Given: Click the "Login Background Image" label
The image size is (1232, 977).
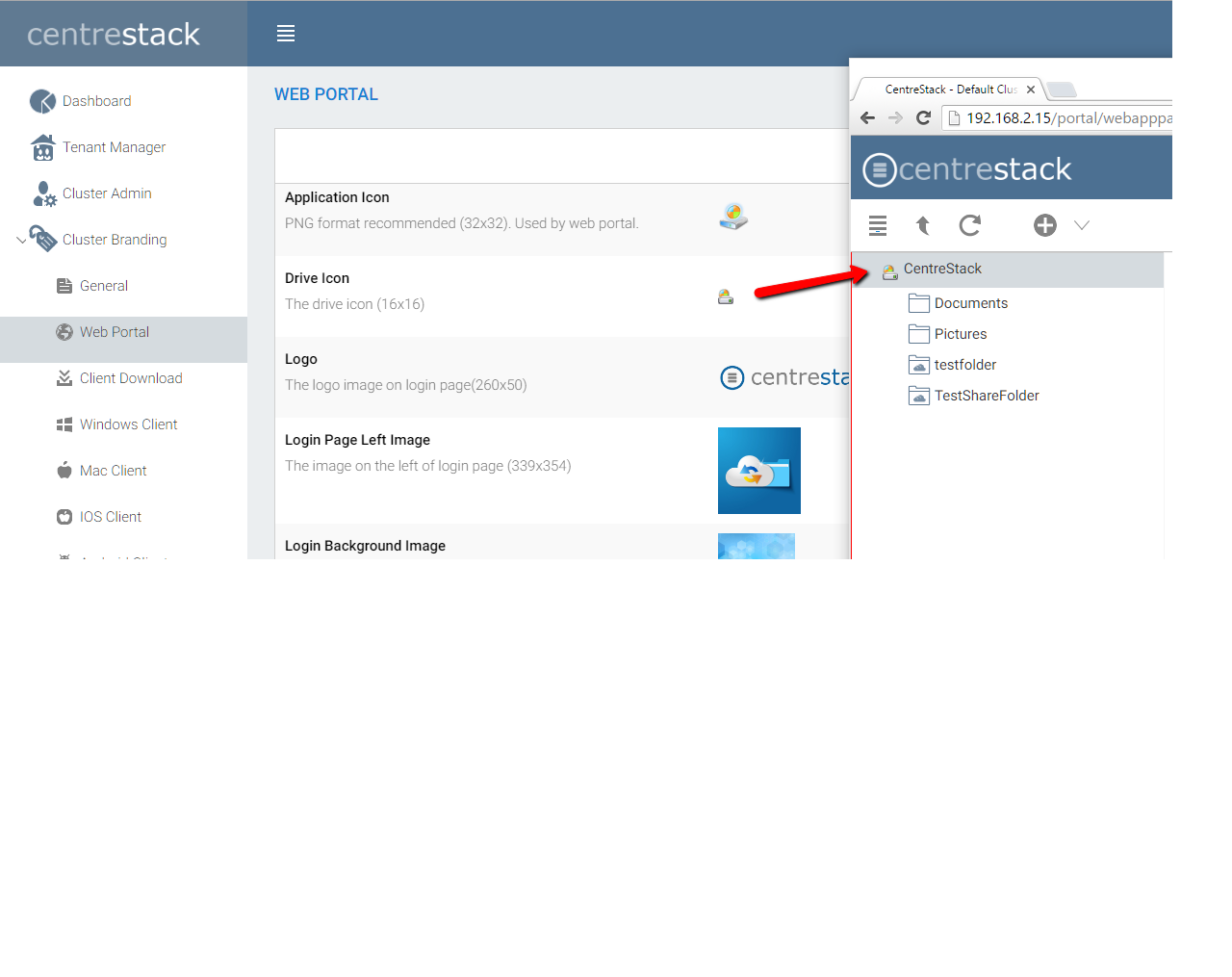Looking at the screenshot, I should point(365,546).
